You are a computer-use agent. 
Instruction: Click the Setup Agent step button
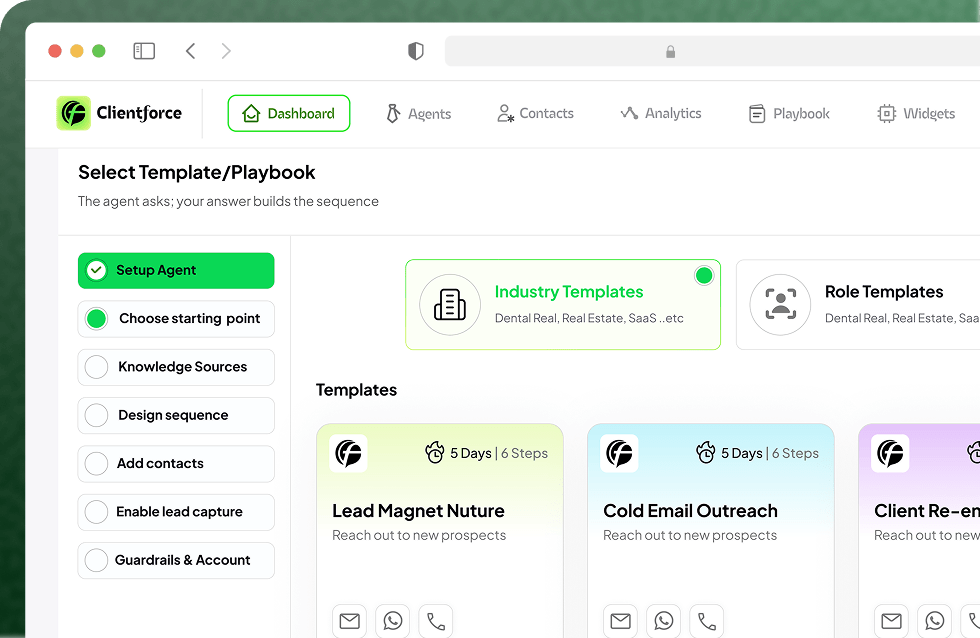click(176, 270)
